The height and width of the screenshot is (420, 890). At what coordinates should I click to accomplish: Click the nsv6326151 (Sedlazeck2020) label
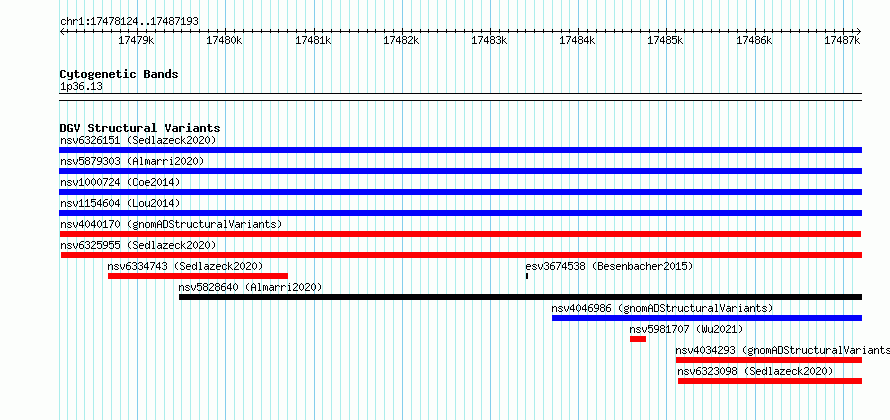coord(138,140)
